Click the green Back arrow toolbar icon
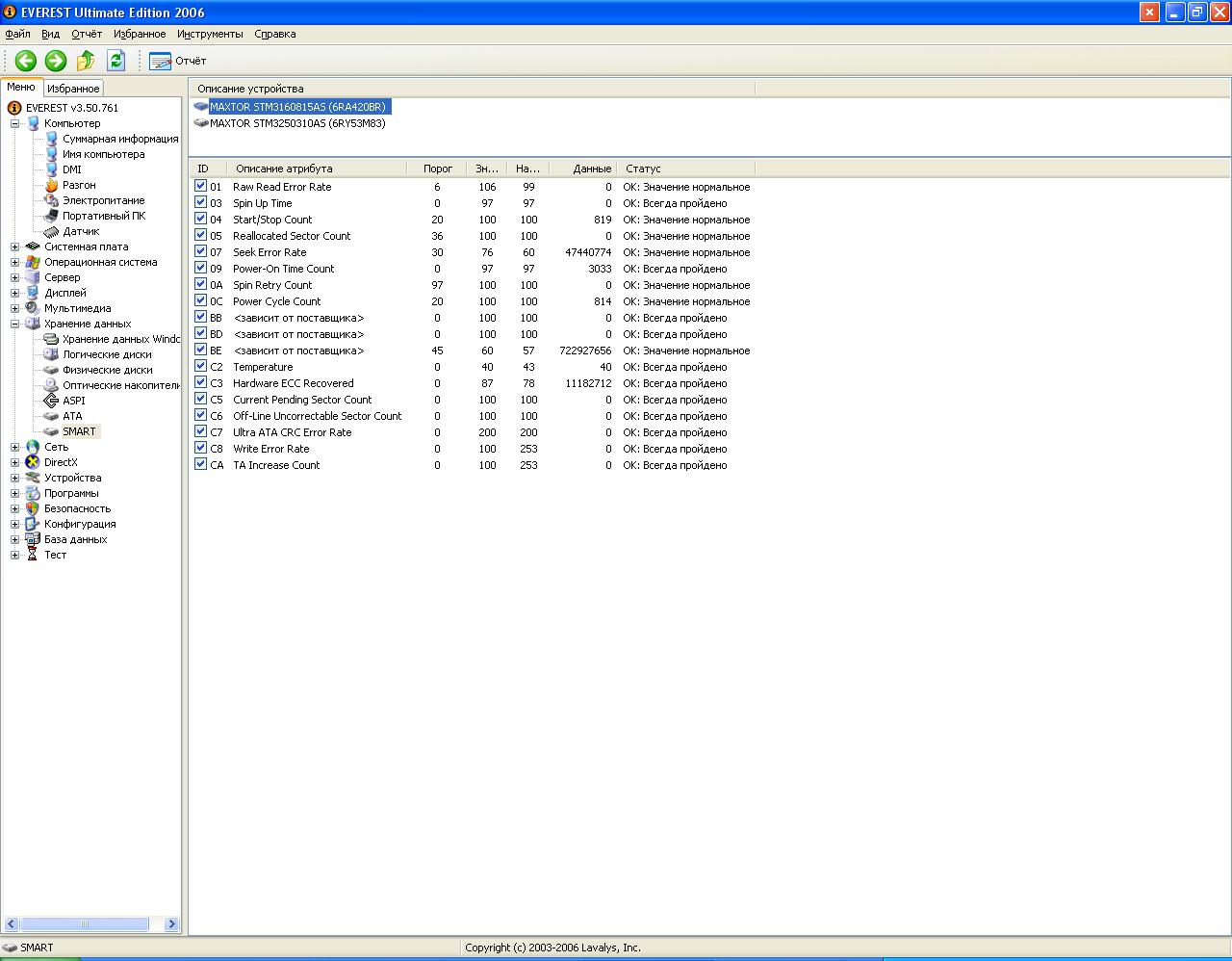1232x961 pixels. [26, 61]
